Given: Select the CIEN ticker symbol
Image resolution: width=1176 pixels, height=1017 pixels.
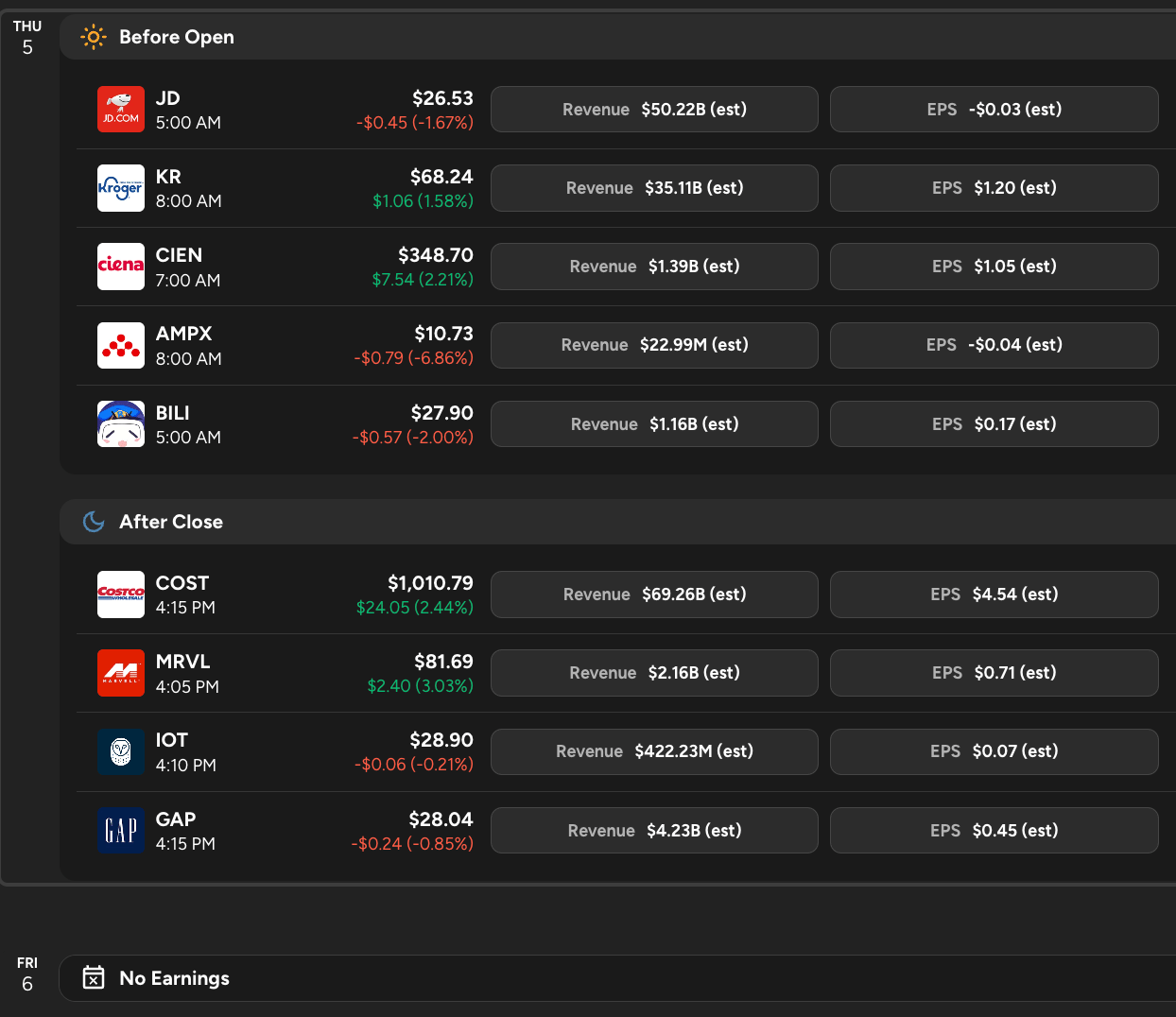Looking at the screenshot, I should tap(179, 255).
